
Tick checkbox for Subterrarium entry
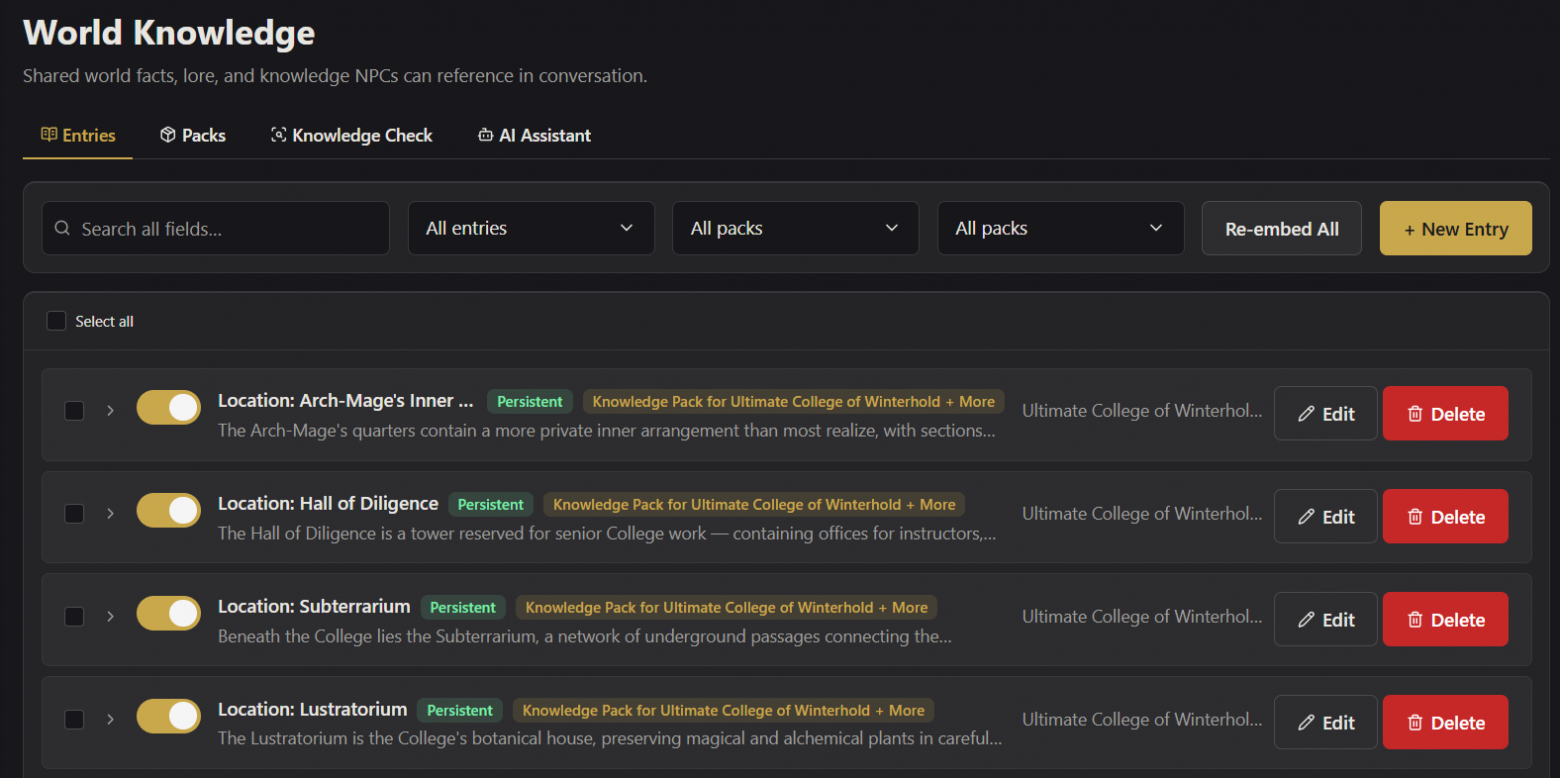pyautogui.click(x=74, y=617)
